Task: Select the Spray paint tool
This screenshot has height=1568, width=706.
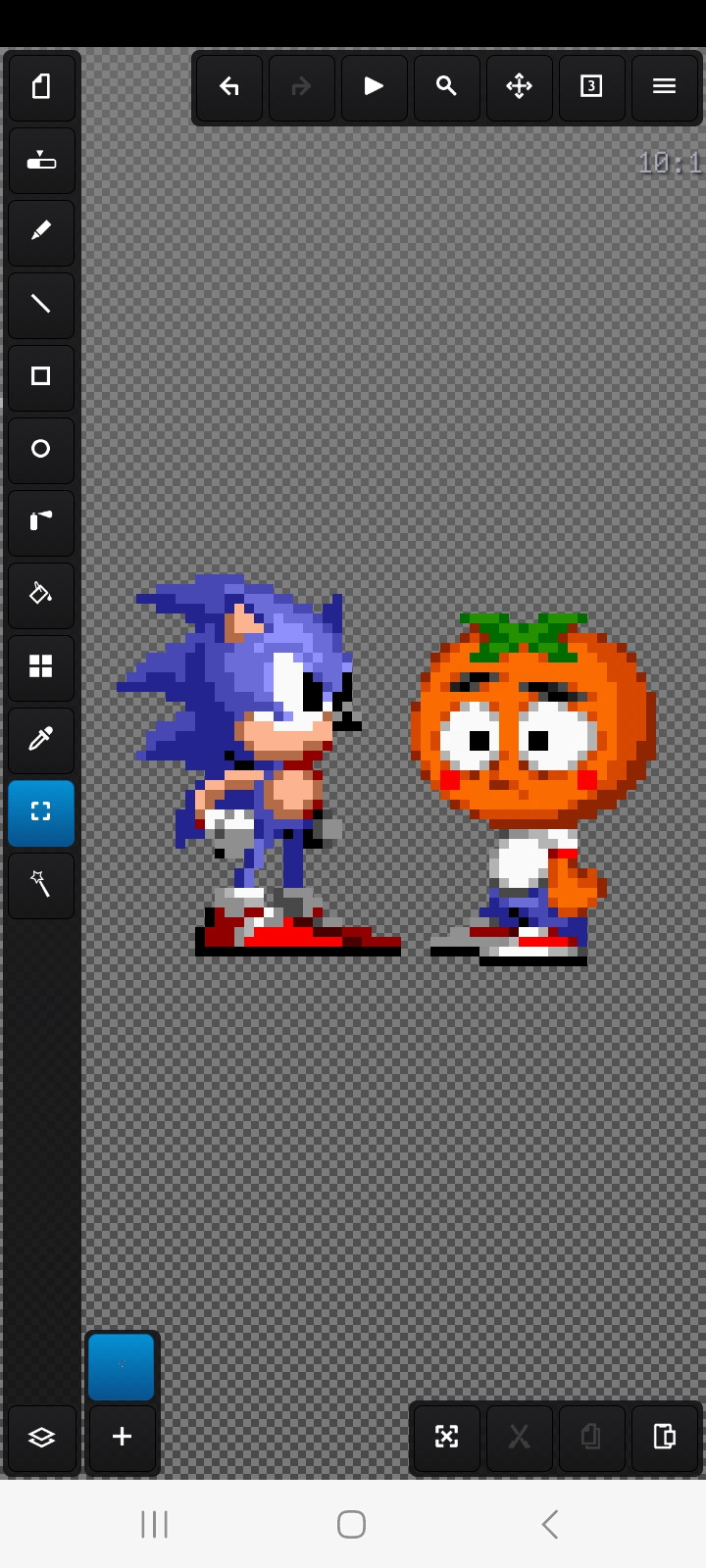Action: (x=41, y=522)
